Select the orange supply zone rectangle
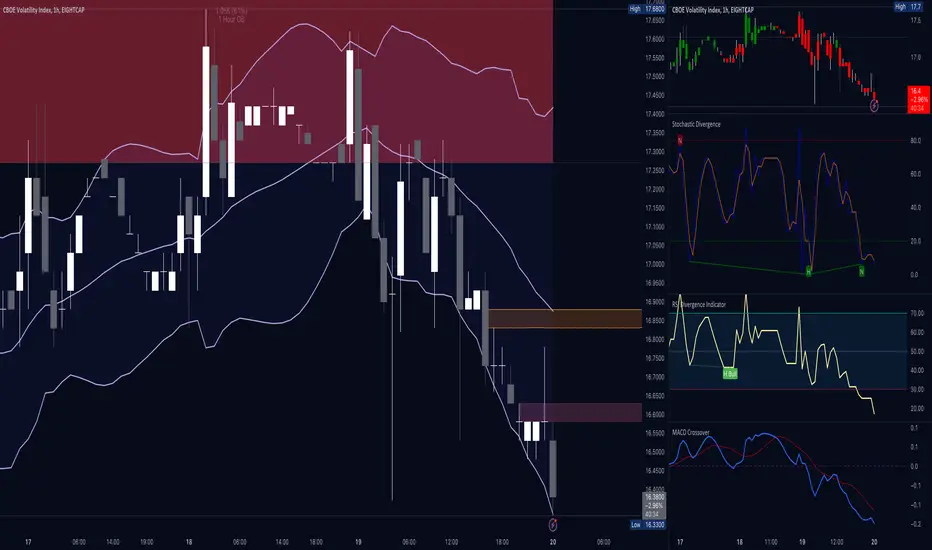 pos(565,319)
